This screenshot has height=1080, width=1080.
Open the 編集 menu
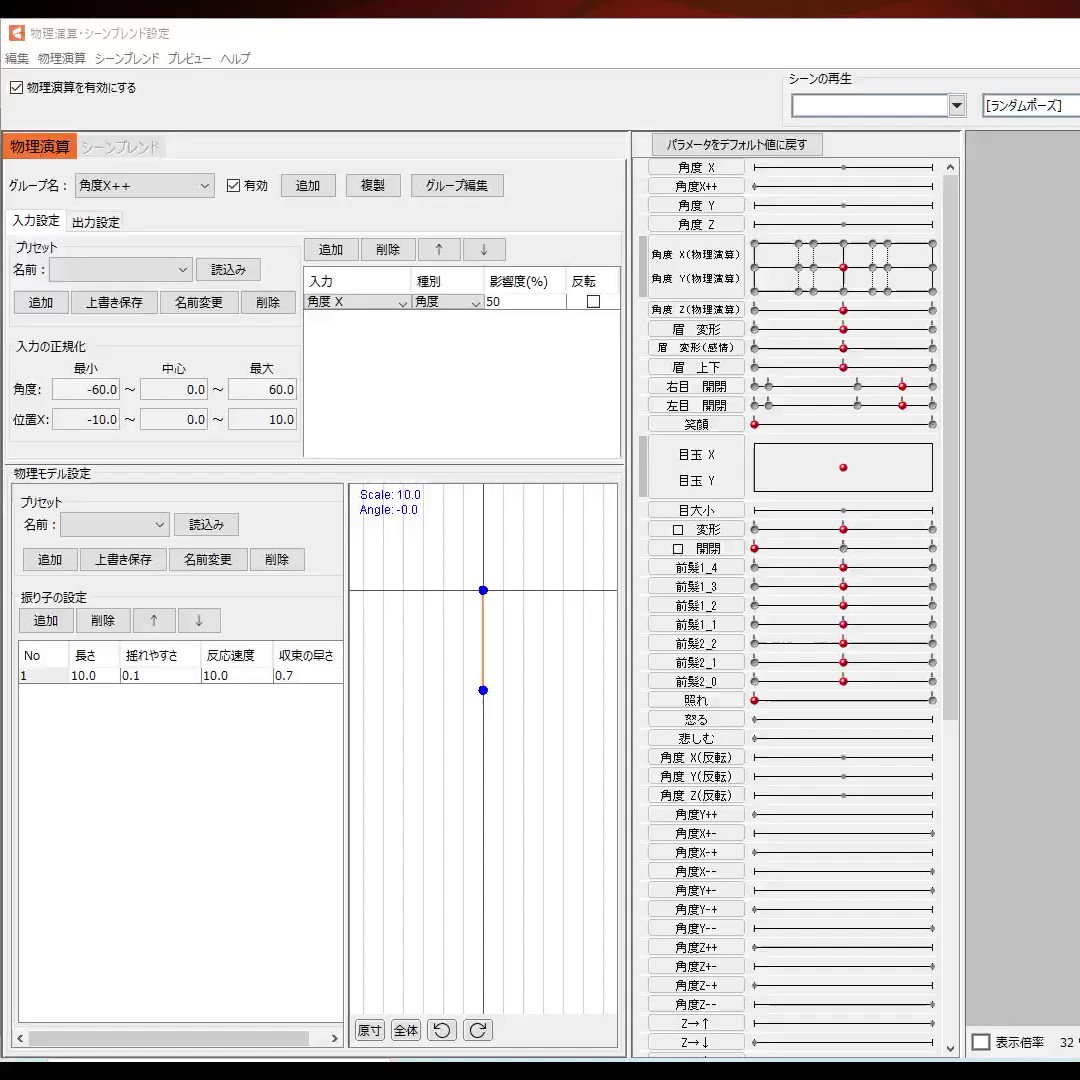pyautogui.click(x=17, y=59)
